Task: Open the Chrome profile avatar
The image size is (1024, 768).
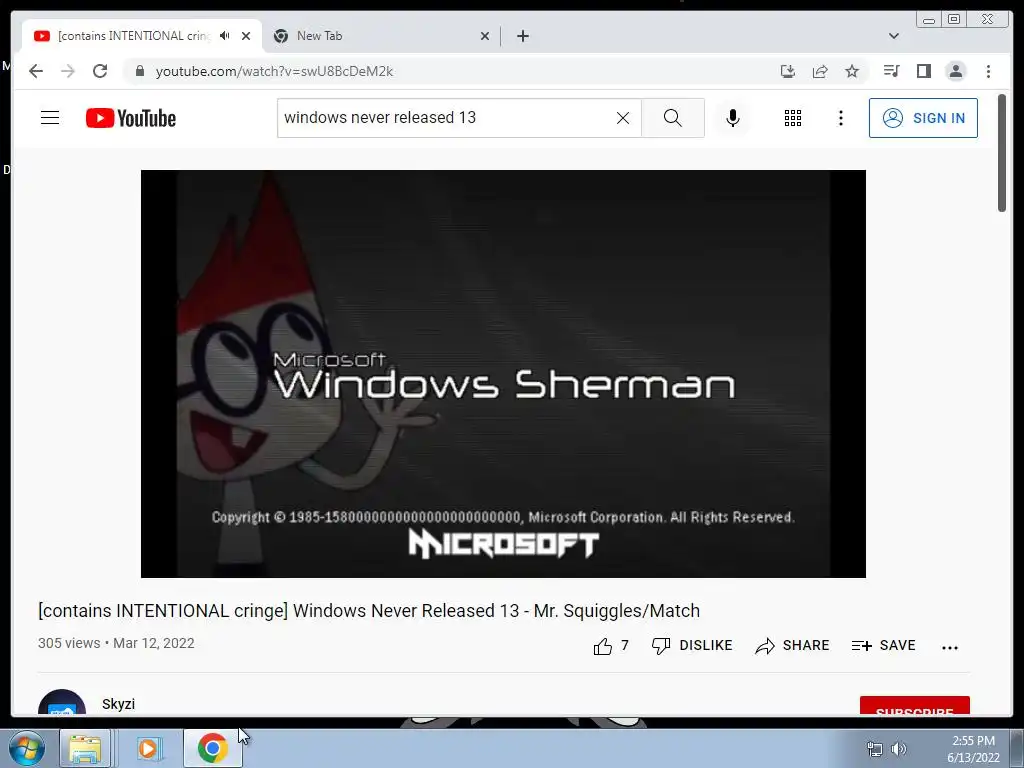Action: pyautogui.click(x=955, y=71)
